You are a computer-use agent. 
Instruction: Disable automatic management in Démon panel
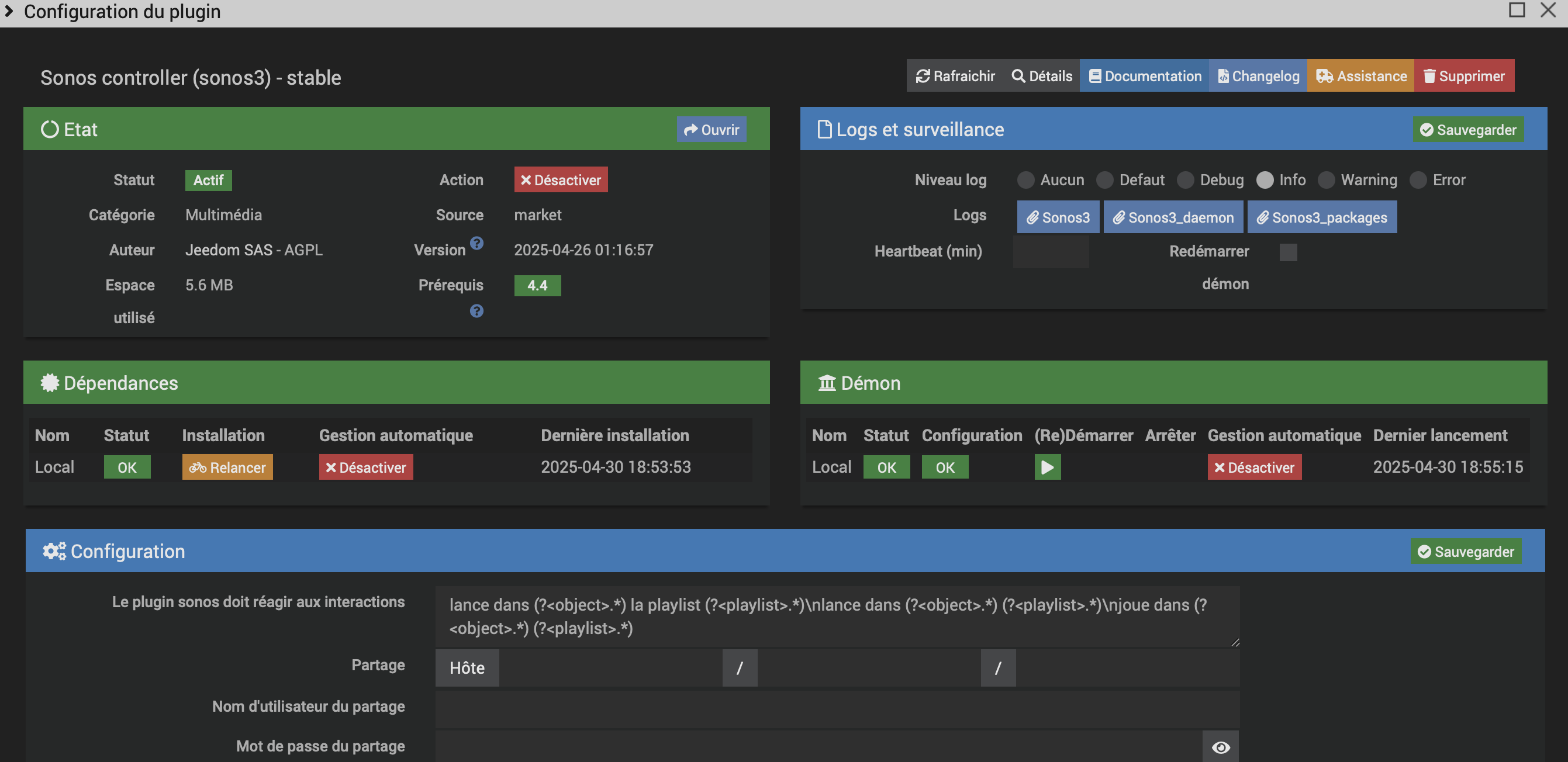[x=1254, y=467]
